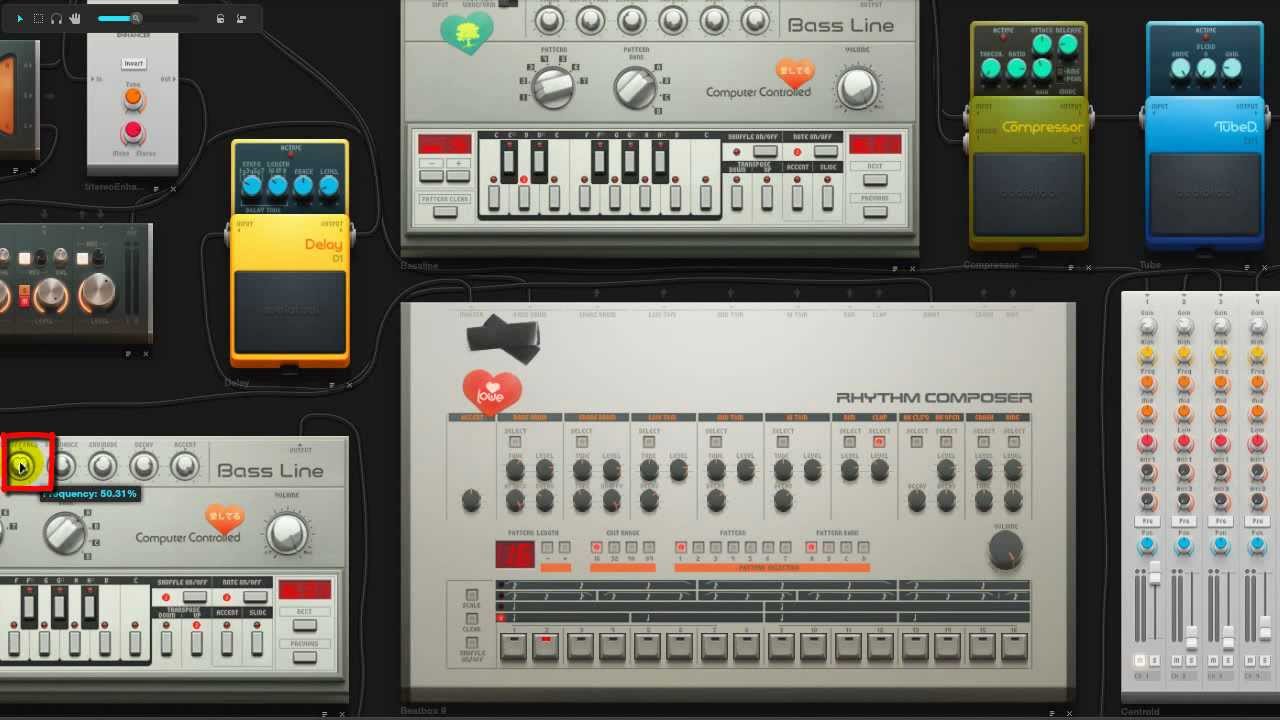The height and width of the screenshot is (720, 1280).
Task: Toggle Pre button on mixer channel 1
Action: 1148,521
